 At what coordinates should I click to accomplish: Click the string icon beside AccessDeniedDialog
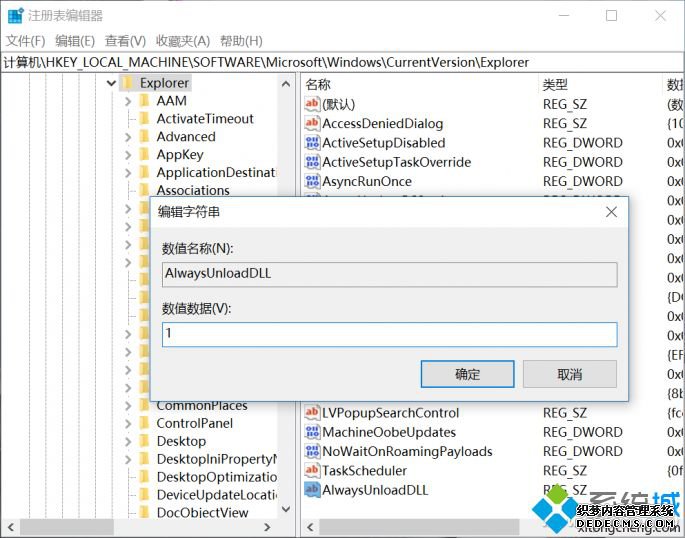[312, 123]
